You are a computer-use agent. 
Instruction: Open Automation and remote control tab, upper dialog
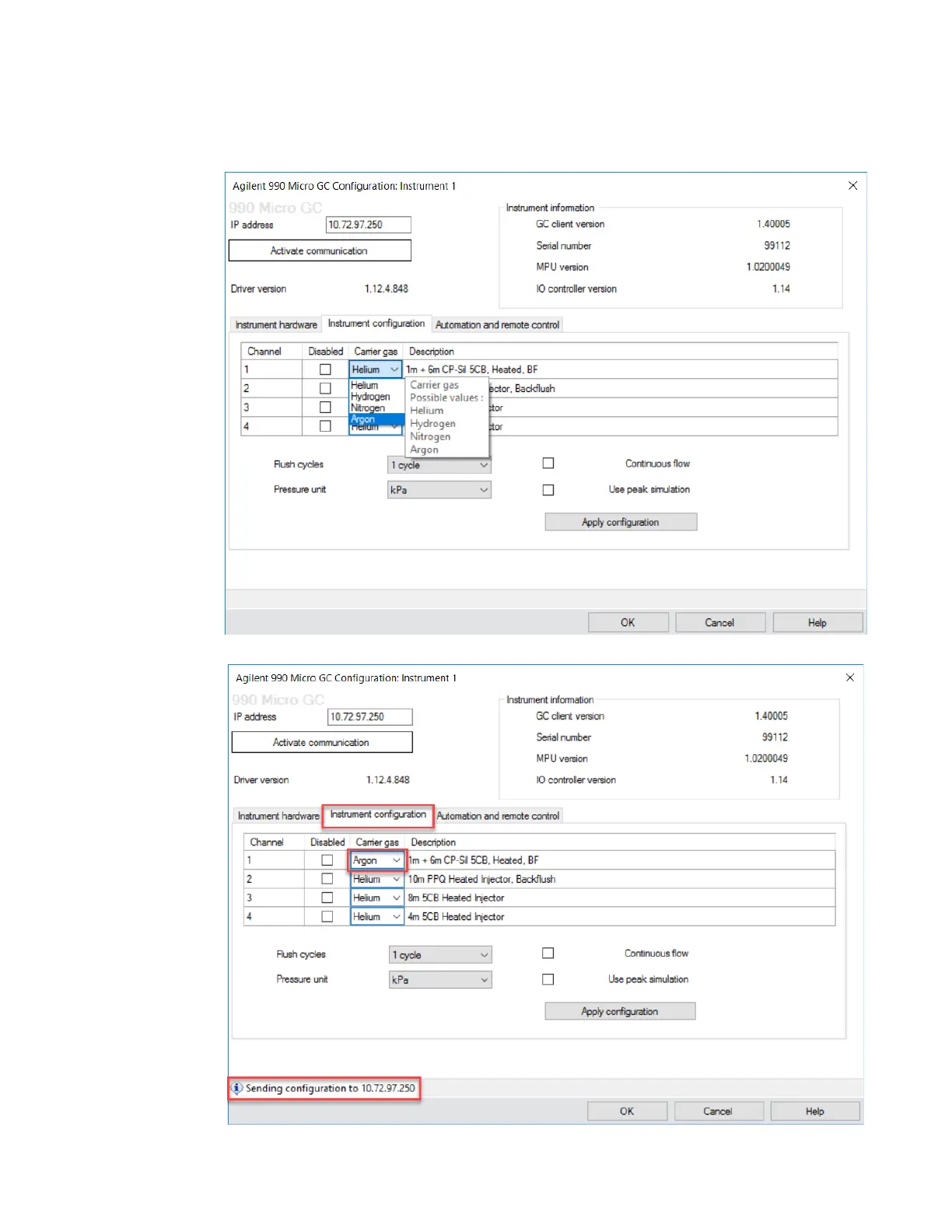pos(497,325)
